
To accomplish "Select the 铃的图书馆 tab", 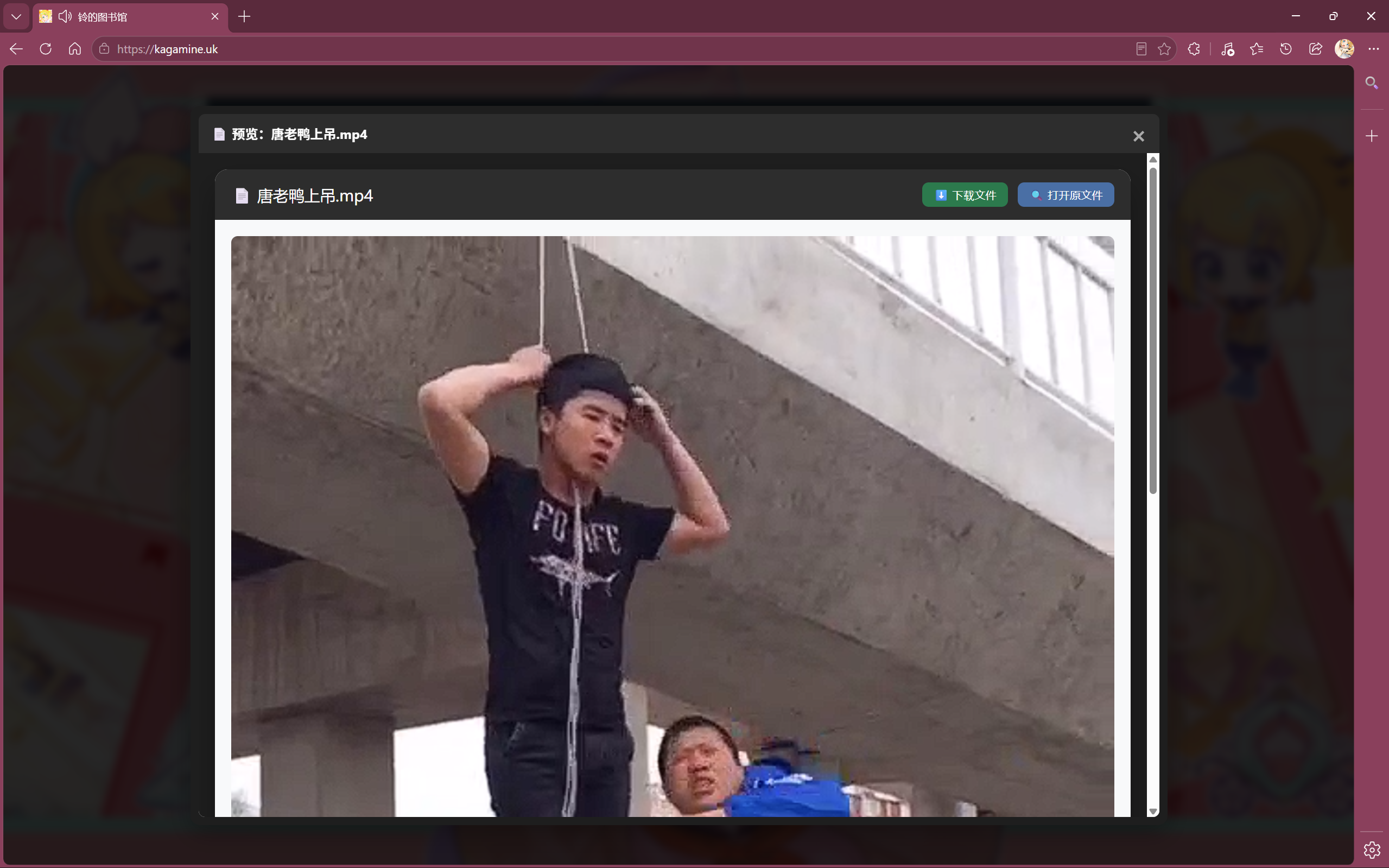I will tap(130, 17).
